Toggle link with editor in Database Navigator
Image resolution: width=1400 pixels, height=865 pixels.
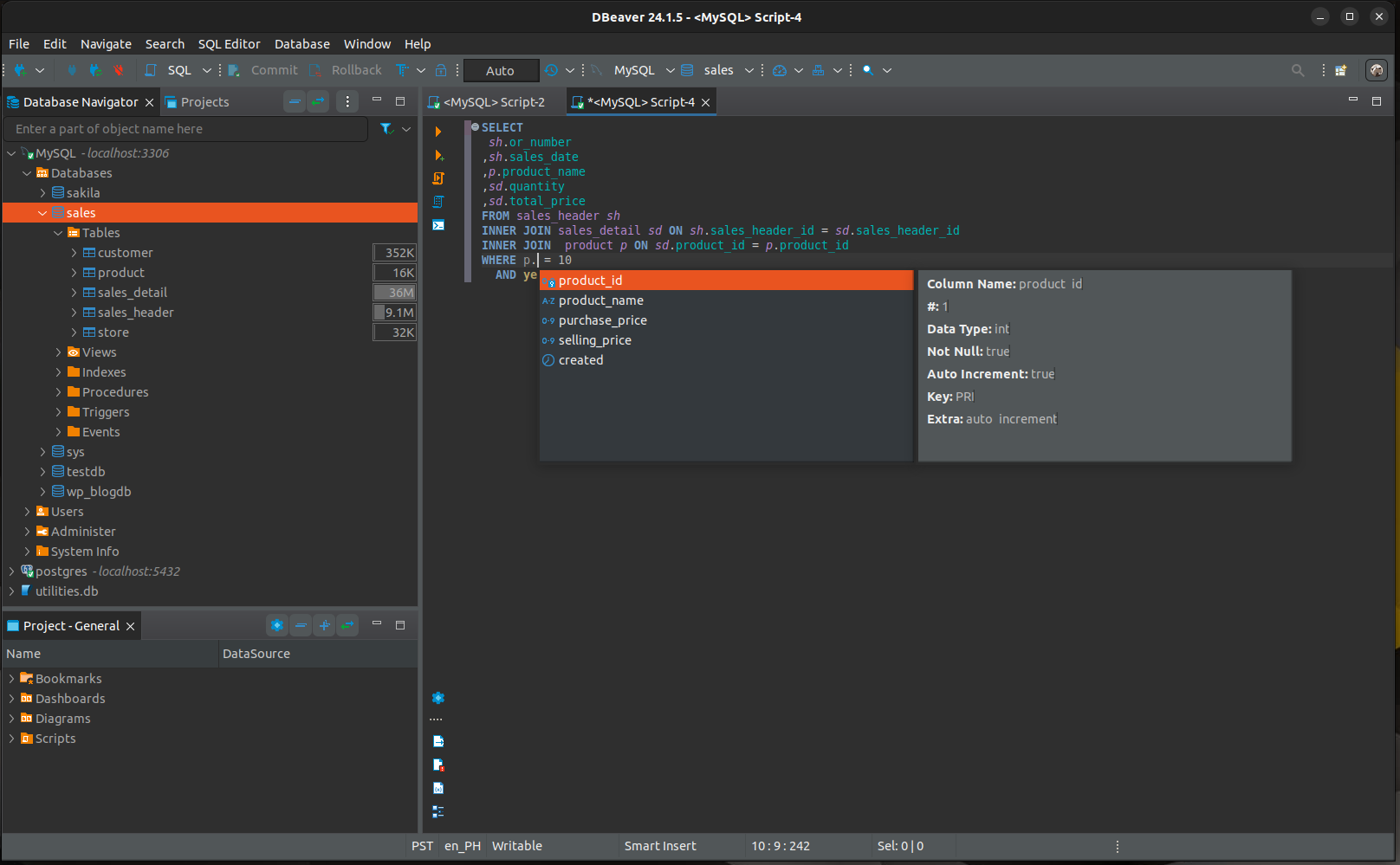tap(318, 102)
